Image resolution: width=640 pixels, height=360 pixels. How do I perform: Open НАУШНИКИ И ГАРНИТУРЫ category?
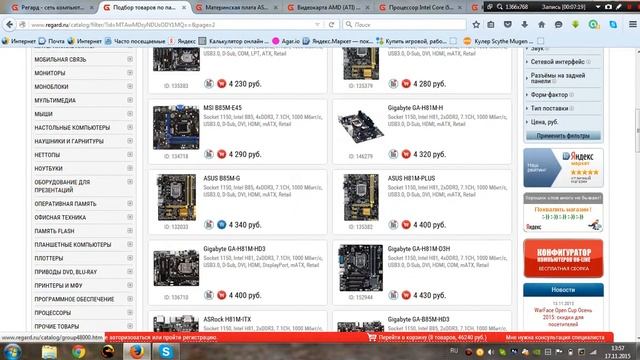click(x=69, y=141)
